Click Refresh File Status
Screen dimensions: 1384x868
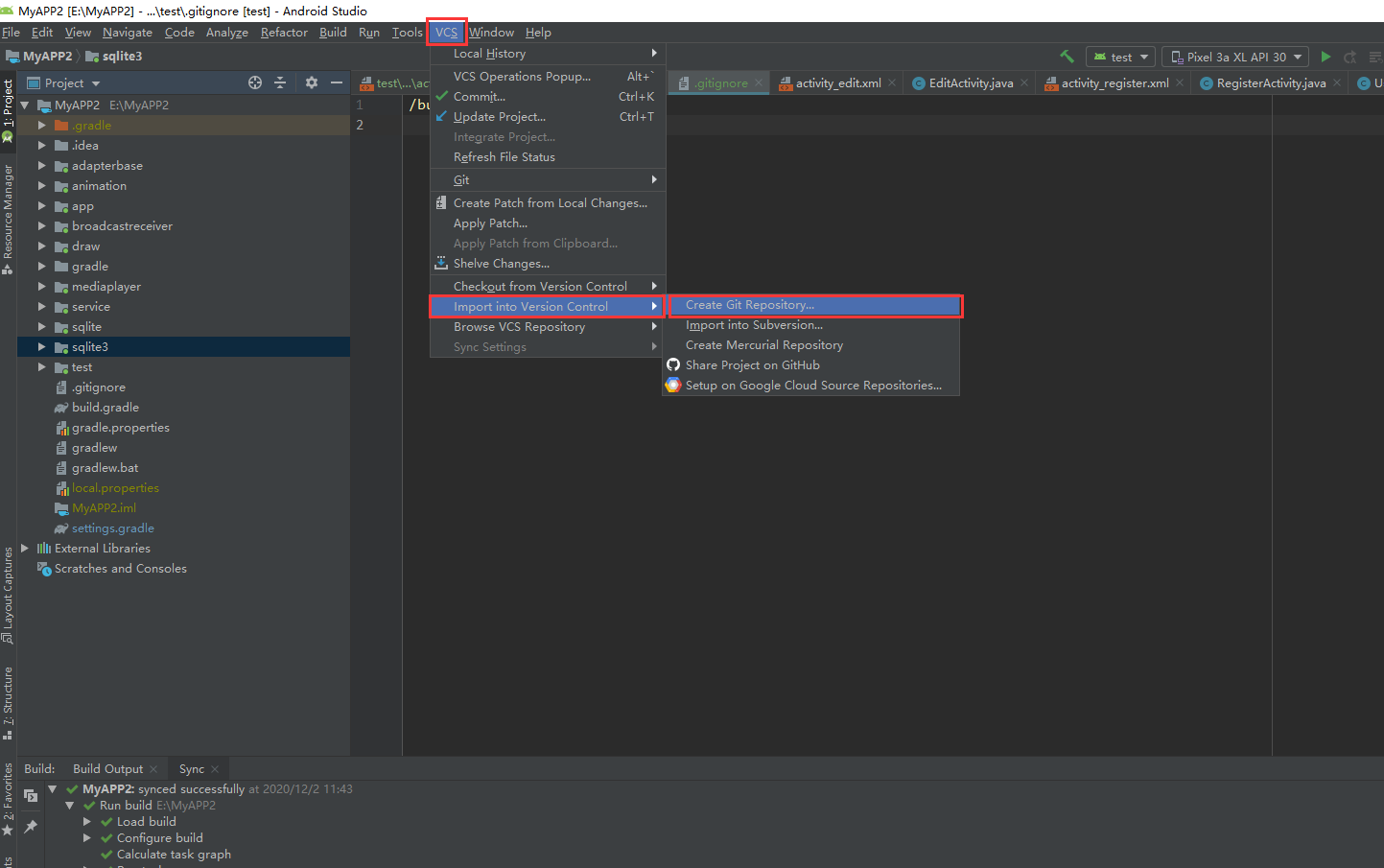click(547, 156)
